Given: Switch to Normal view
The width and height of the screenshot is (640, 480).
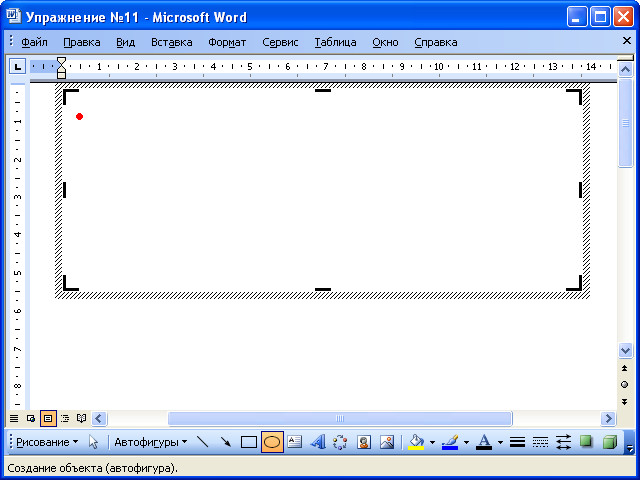Looking at the screenshot, I should point(14,418).
